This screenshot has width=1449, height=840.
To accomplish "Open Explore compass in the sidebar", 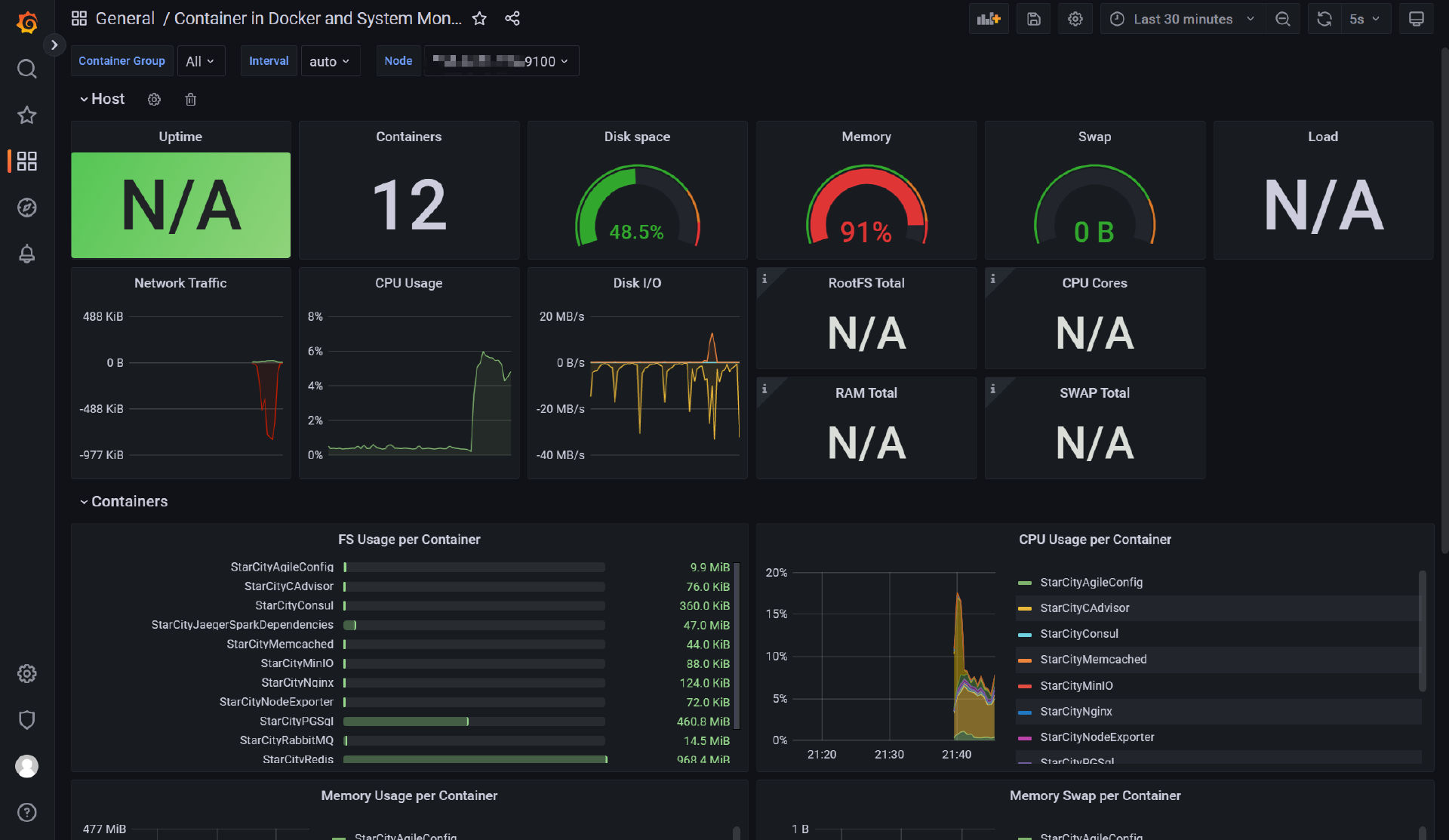I will (x=27, y=208).
